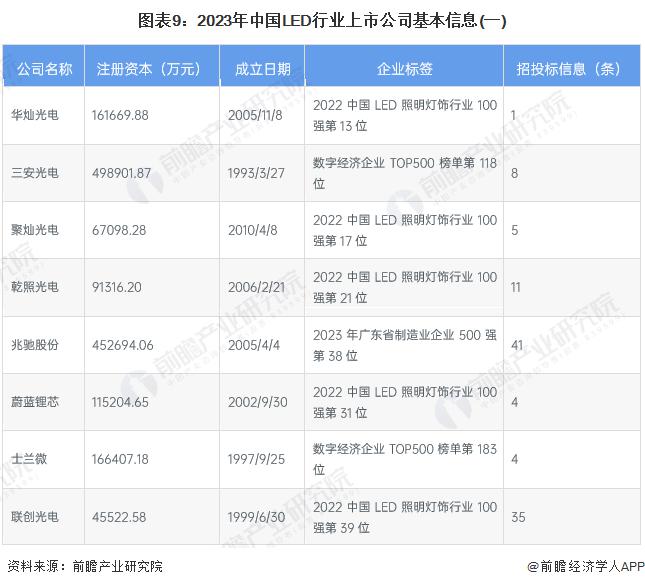The height and width of the screenshot is (587, 645).
Task: Click bidding count 11 for 乾照光电
Action: [516, 287]
